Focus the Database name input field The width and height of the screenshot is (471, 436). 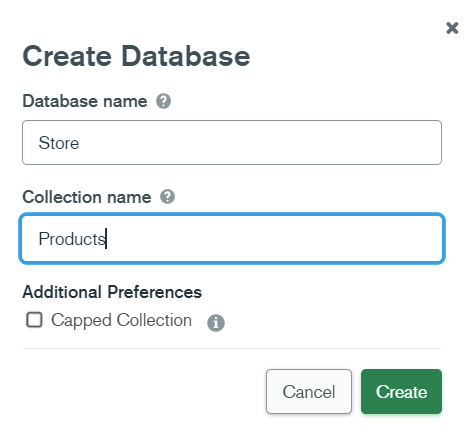coord(232,143)
